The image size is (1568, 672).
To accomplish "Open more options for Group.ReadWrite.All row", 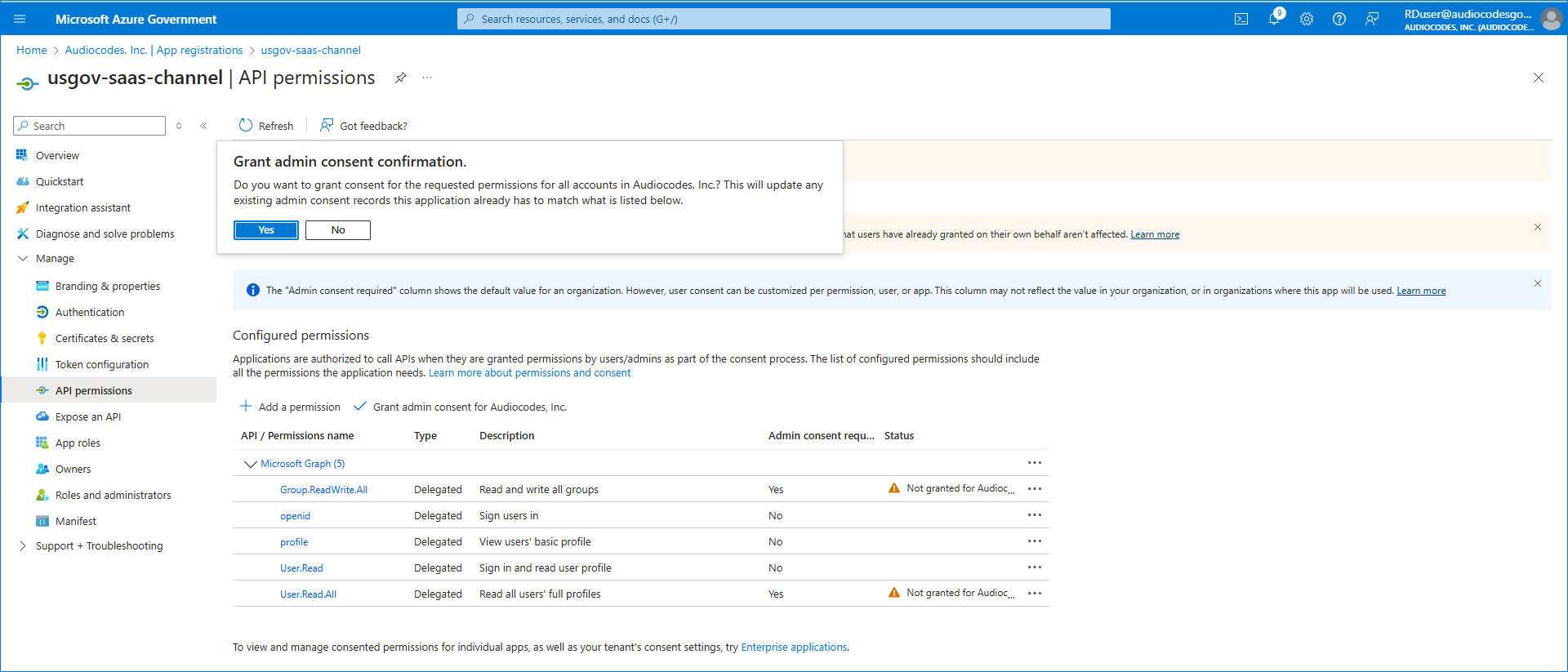I will pyautogui.click(x=1035, y=489).
